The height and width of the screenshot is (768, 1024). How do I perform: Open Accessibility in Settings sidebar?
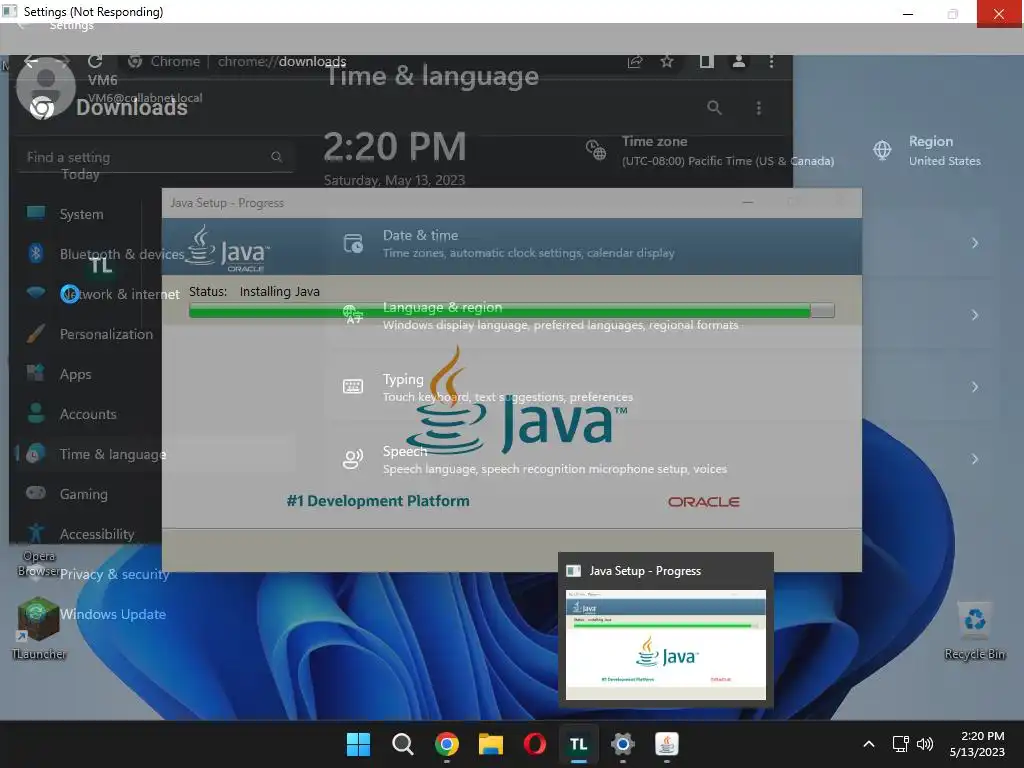[x=97, y=534]
